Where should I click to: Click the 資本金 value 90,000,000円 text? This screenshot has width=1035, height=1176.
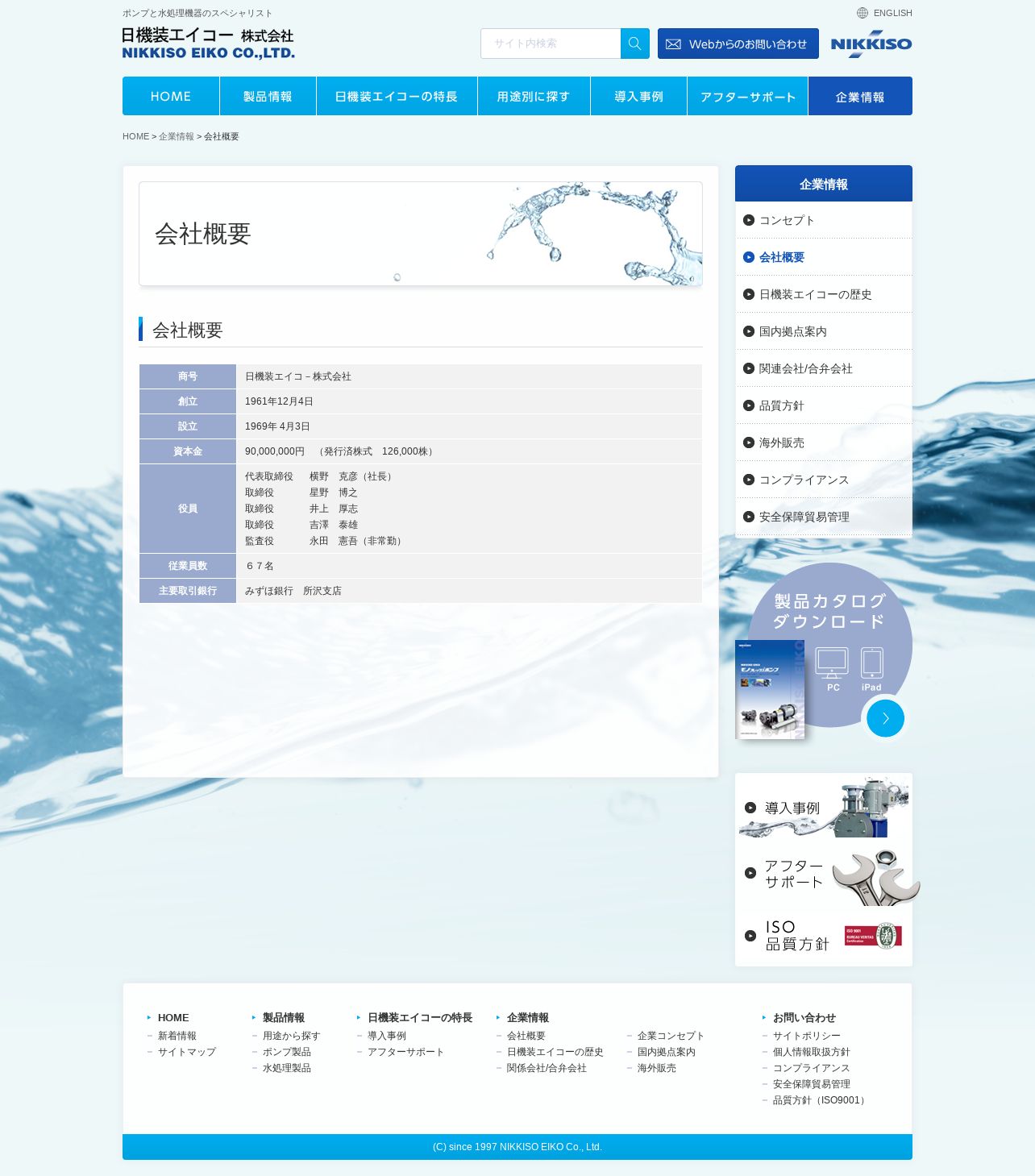275,451
